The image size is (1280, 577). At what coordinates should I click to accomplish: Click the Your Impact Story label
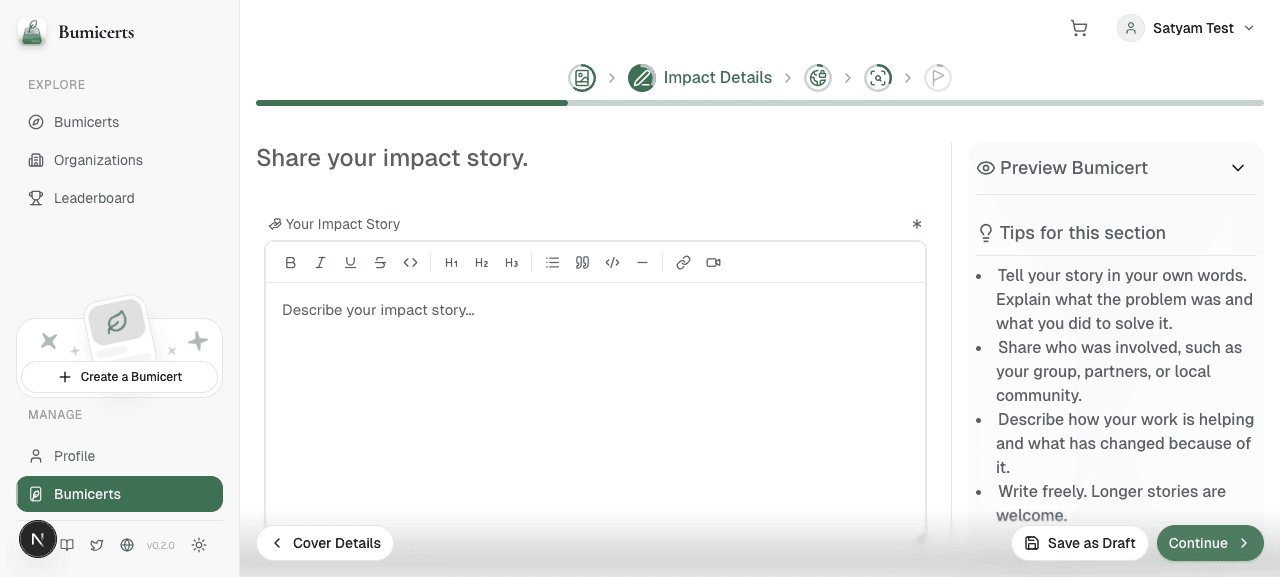343,224
